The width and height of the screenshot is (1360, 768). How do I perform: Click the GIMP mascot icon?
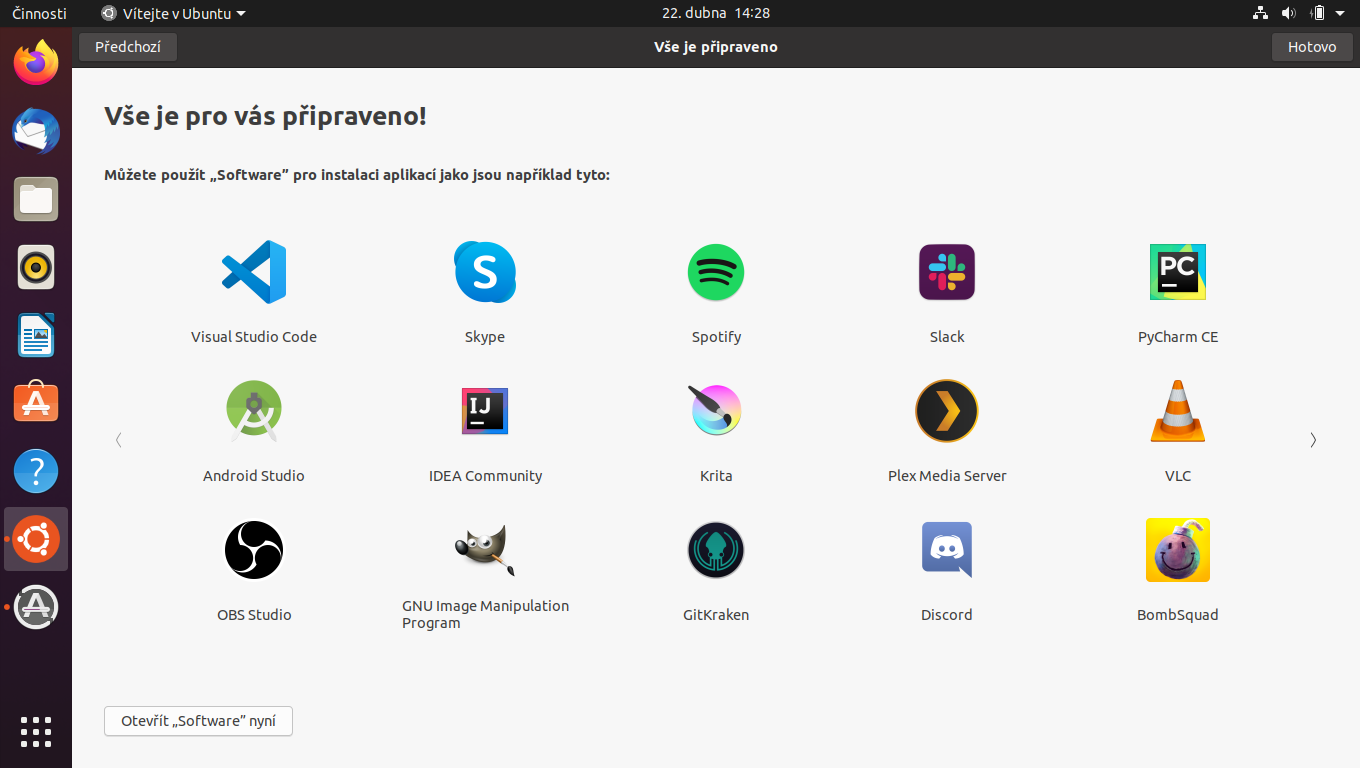(485, 550)
